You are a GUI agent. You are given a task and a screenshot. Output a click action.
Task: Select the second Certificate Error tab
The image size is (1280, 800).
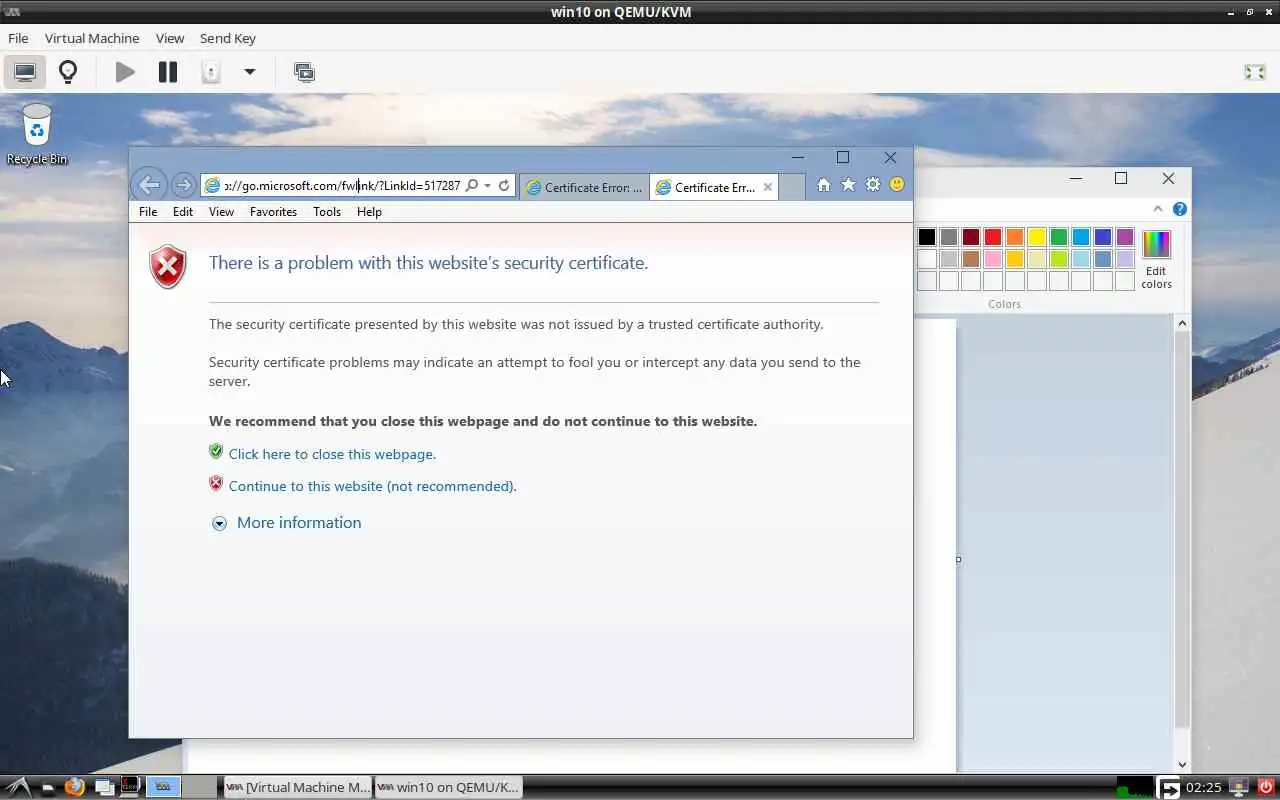tap(714, 187)
